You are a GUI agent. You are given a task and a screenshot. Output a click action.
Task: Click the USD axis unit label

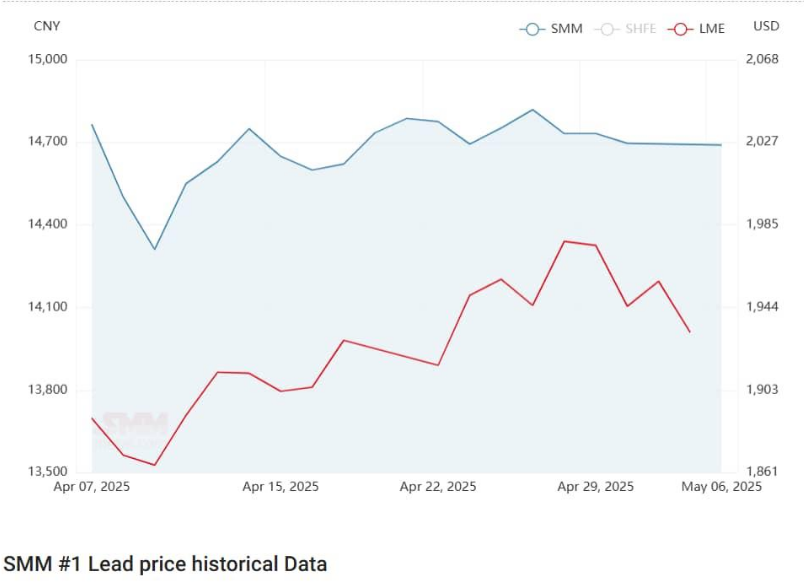coord(766,26)
